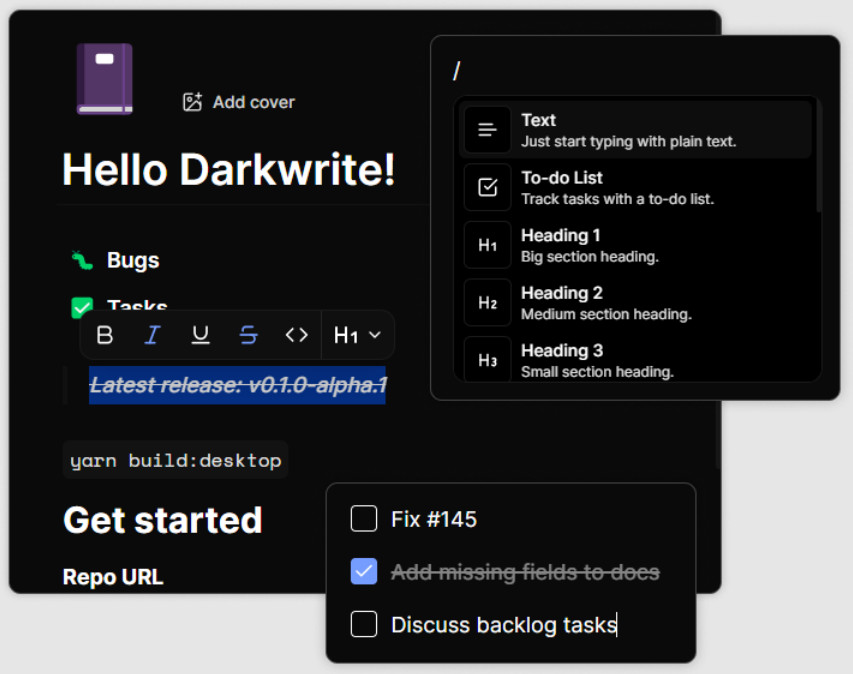
Task: Click the Text block lines icon
Action: pyautogui.click(x=487, y=129)
